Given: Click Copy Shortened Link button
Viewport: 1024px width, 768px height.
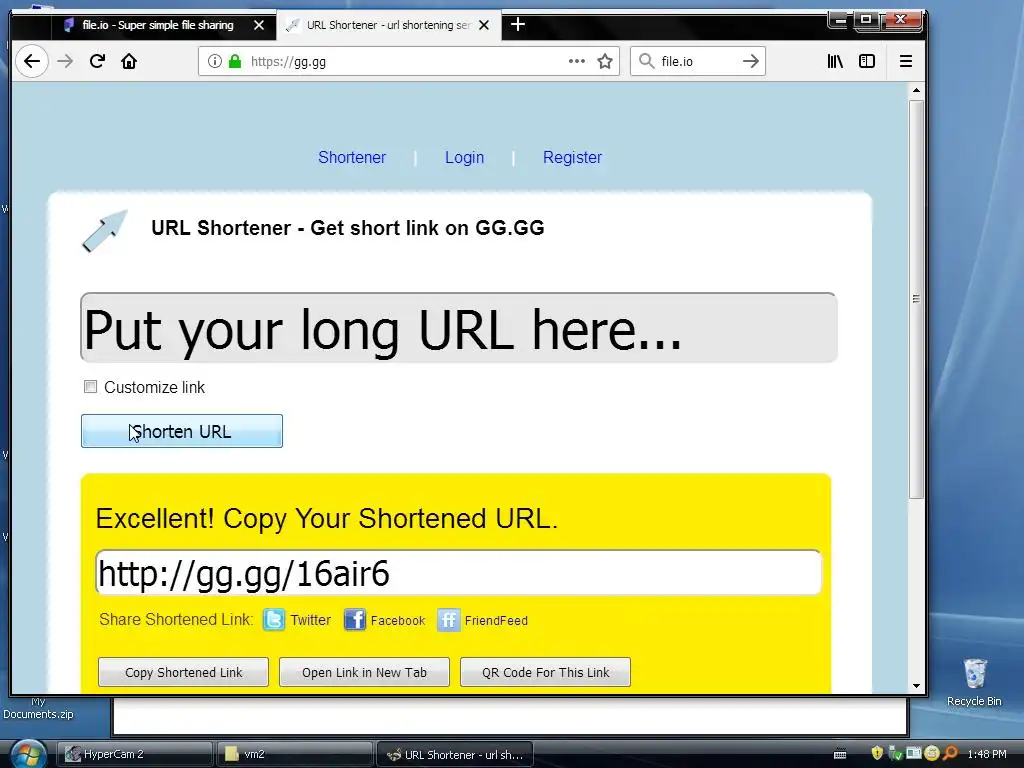Looking at the screenshot, I should click(184, 672).
